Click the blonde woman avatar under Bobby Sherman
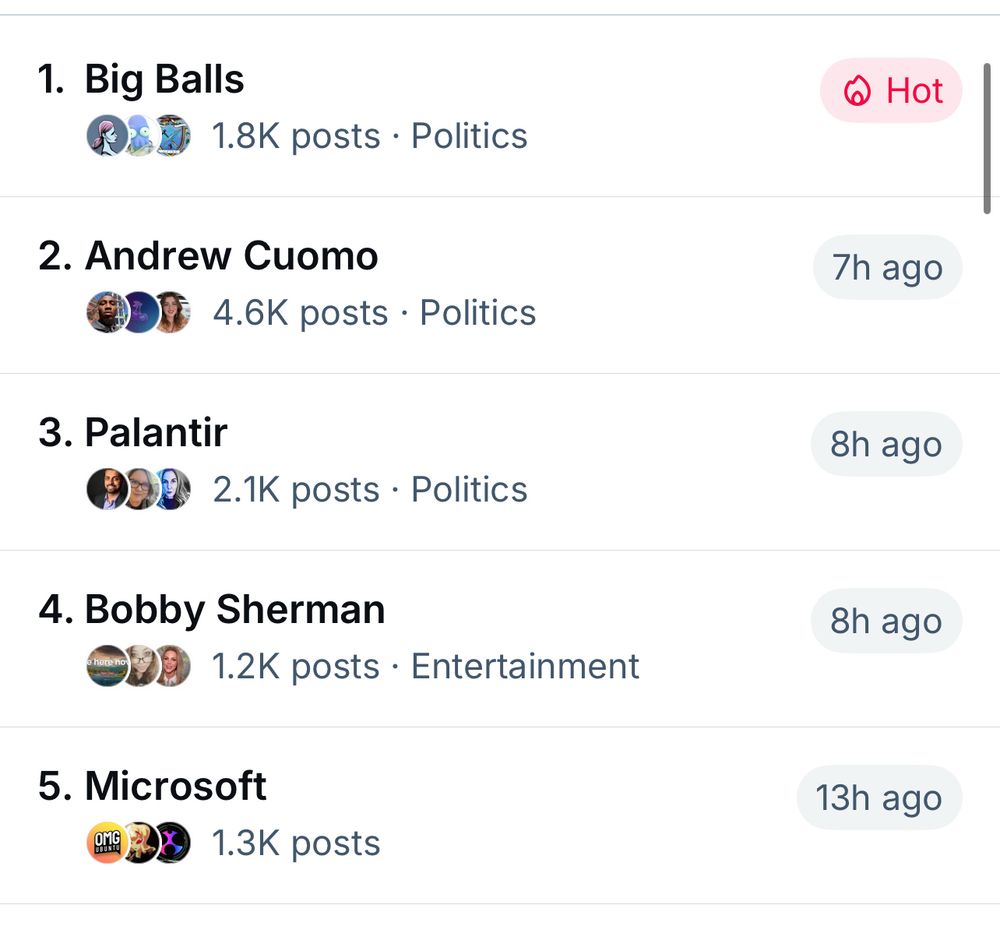Viewport: 1000px width, 940px height. point(171,666)
